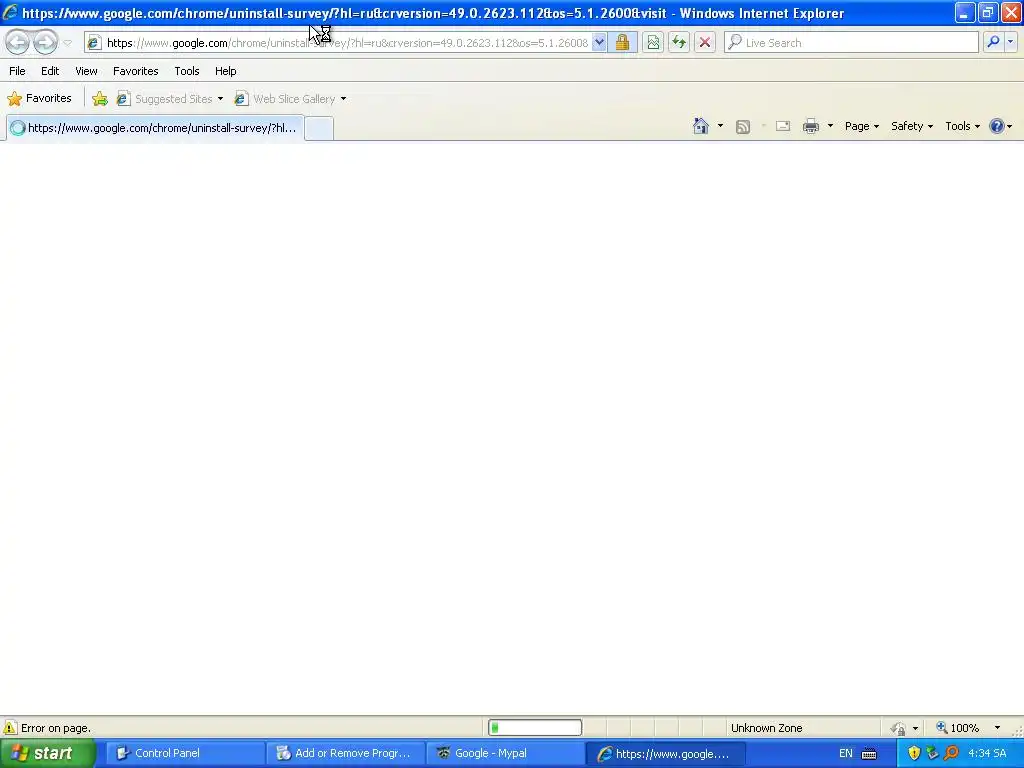Image resolution: width=1024 pixels, height=768 pixels.
Task: Open the search provider dropdown arrow
Action: point(1010,42)
